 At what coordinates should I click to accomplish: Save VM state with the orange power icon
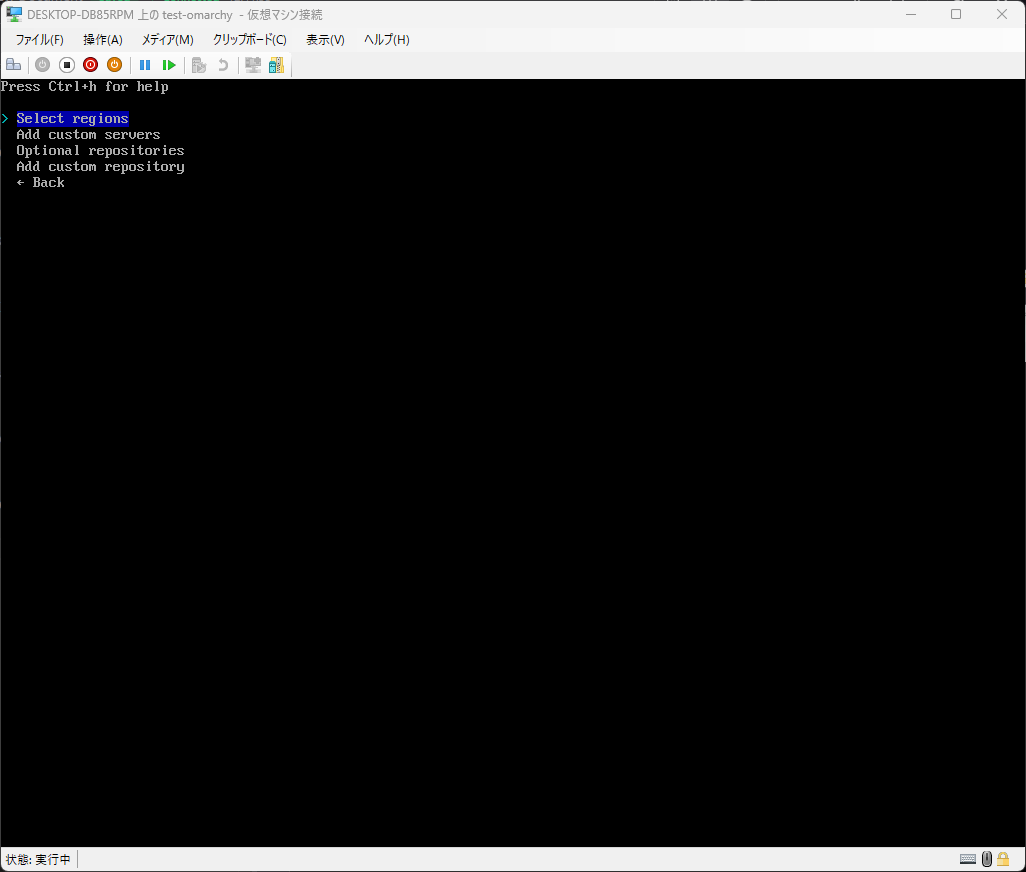pos(115,65)
